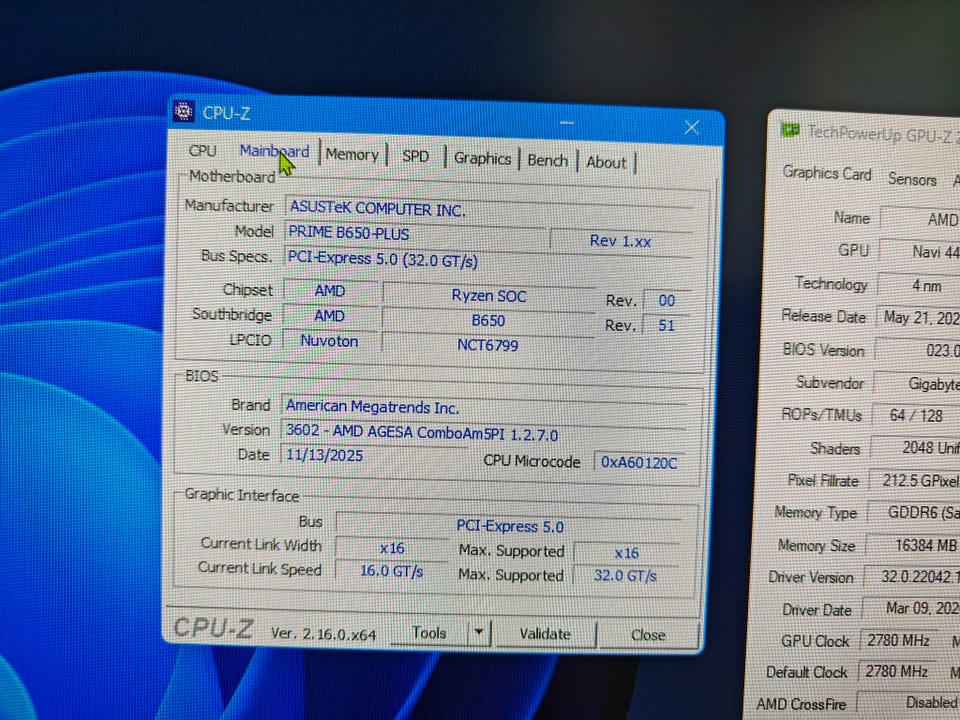Select Graphics Card tab in GPU-Z
The height and width of the screenshot is (720, 960).
827,173
